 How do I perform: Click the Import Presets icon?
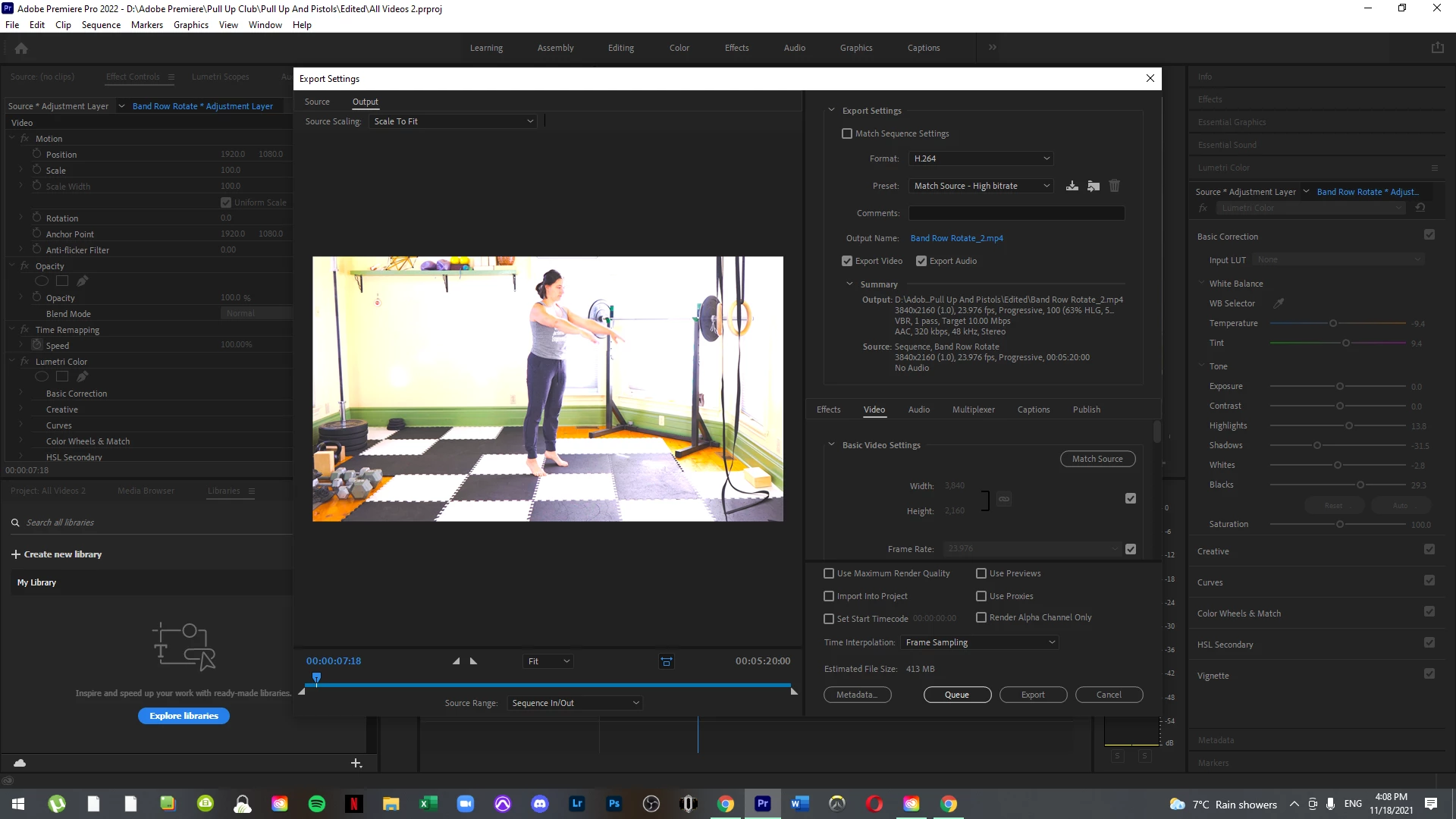click(1093, 186)
